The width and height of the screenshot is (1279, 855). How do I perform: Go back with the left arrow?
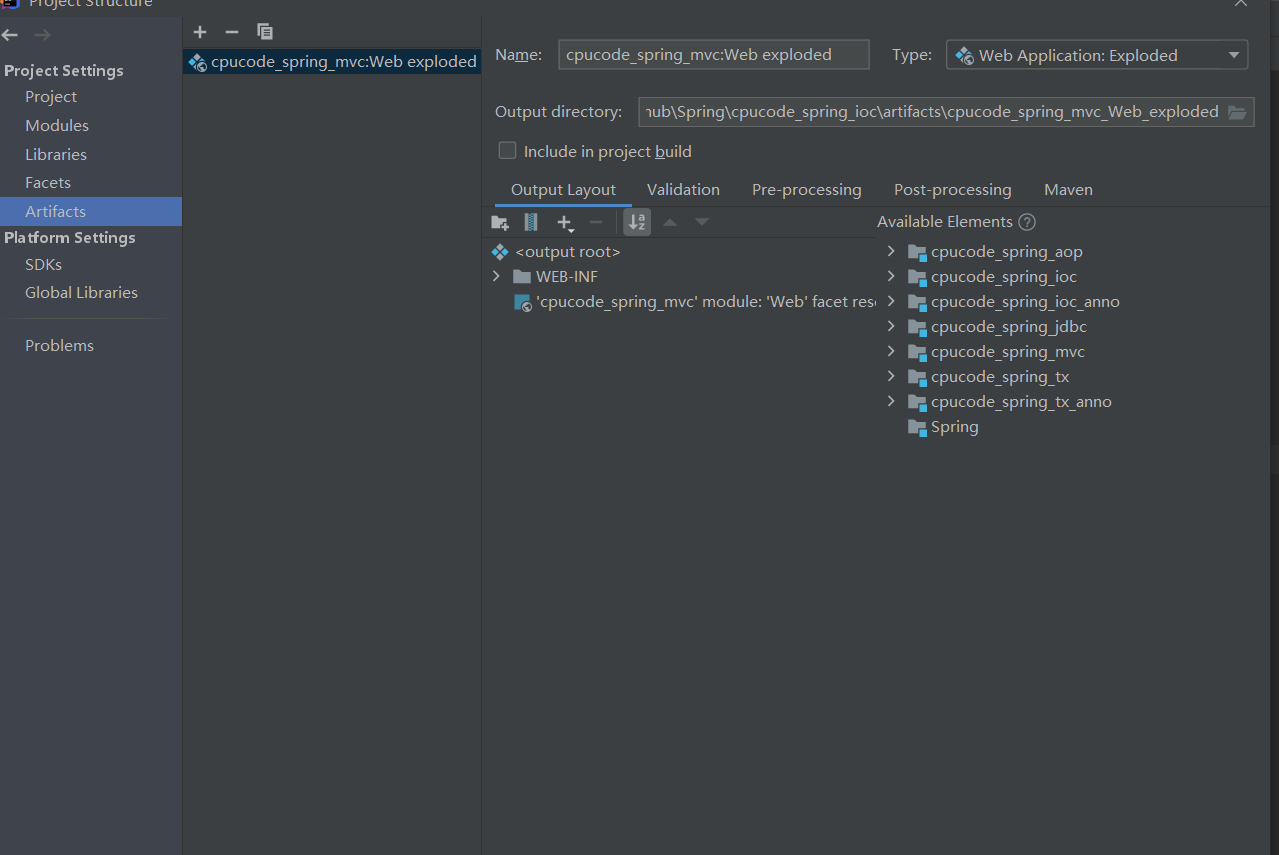point(10,35)
